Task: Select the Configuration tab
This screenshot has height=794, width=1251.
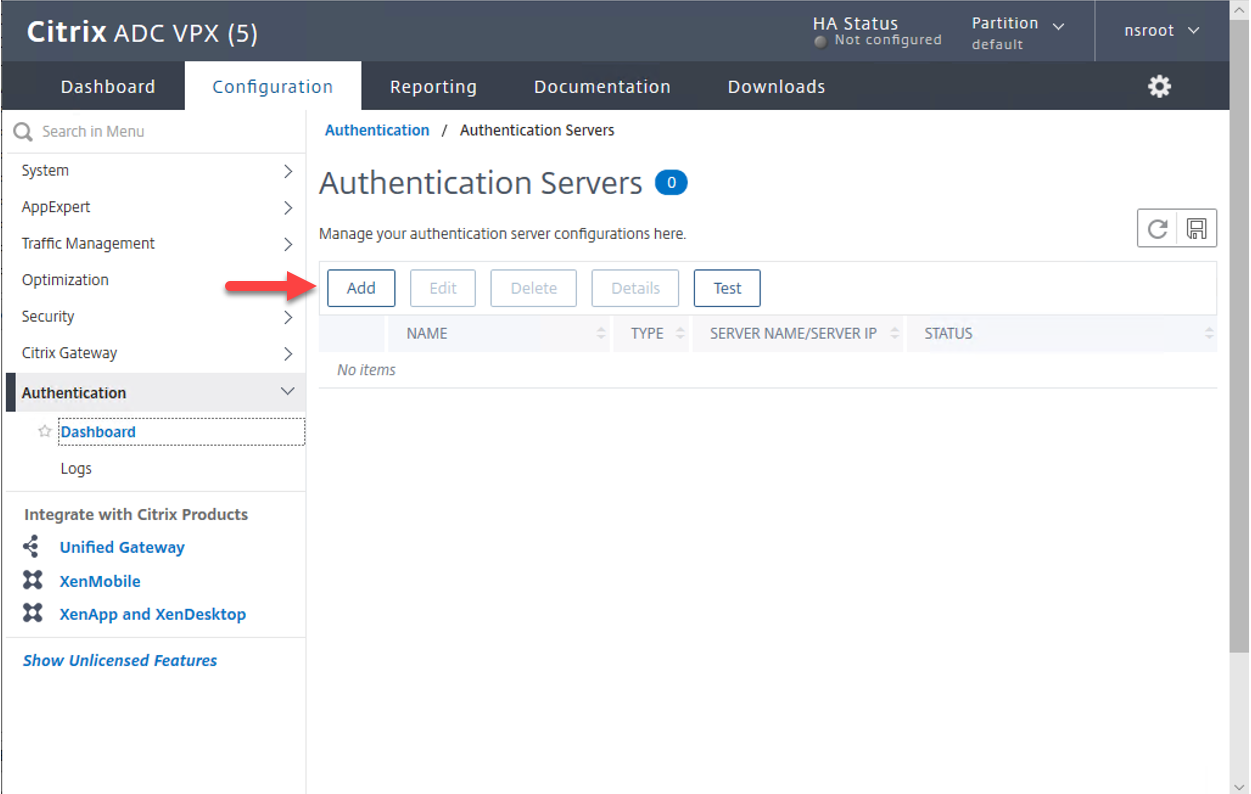Action: point(273,87)
